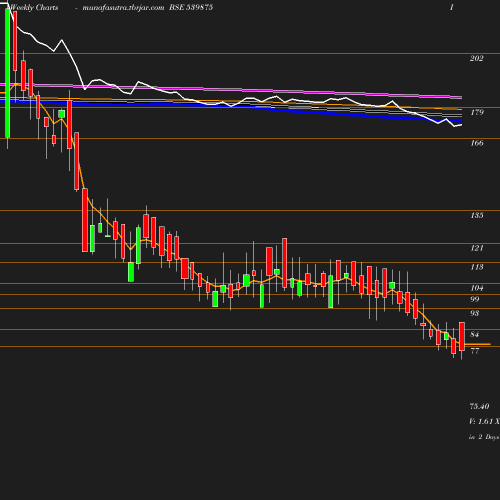The image size is (500, 500).
Task: Select the 93 price axis label
Action: (475, 313)
